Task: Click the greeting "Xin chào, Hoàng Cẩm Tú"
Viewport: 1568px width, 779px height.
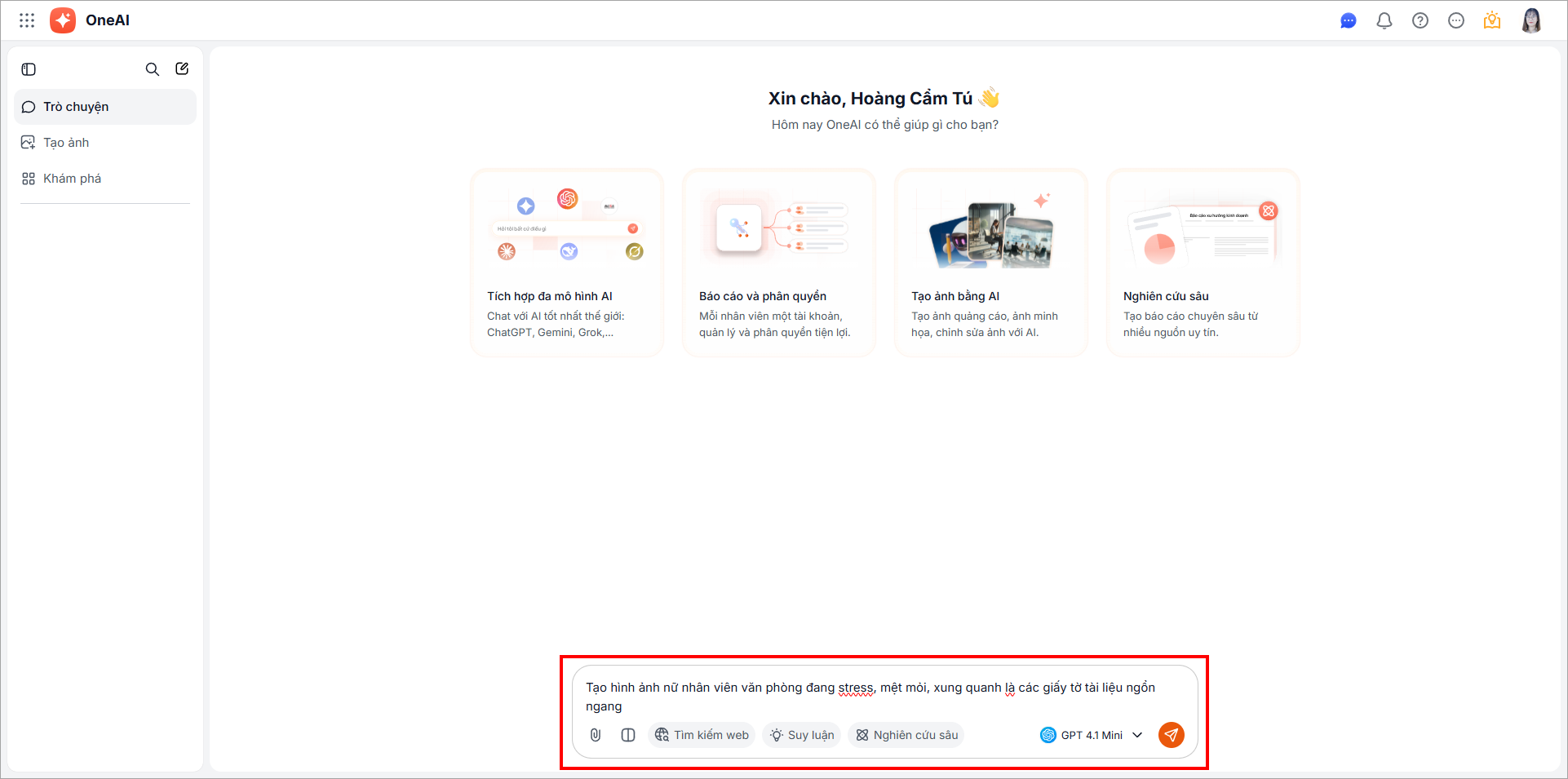Action: 870,99
